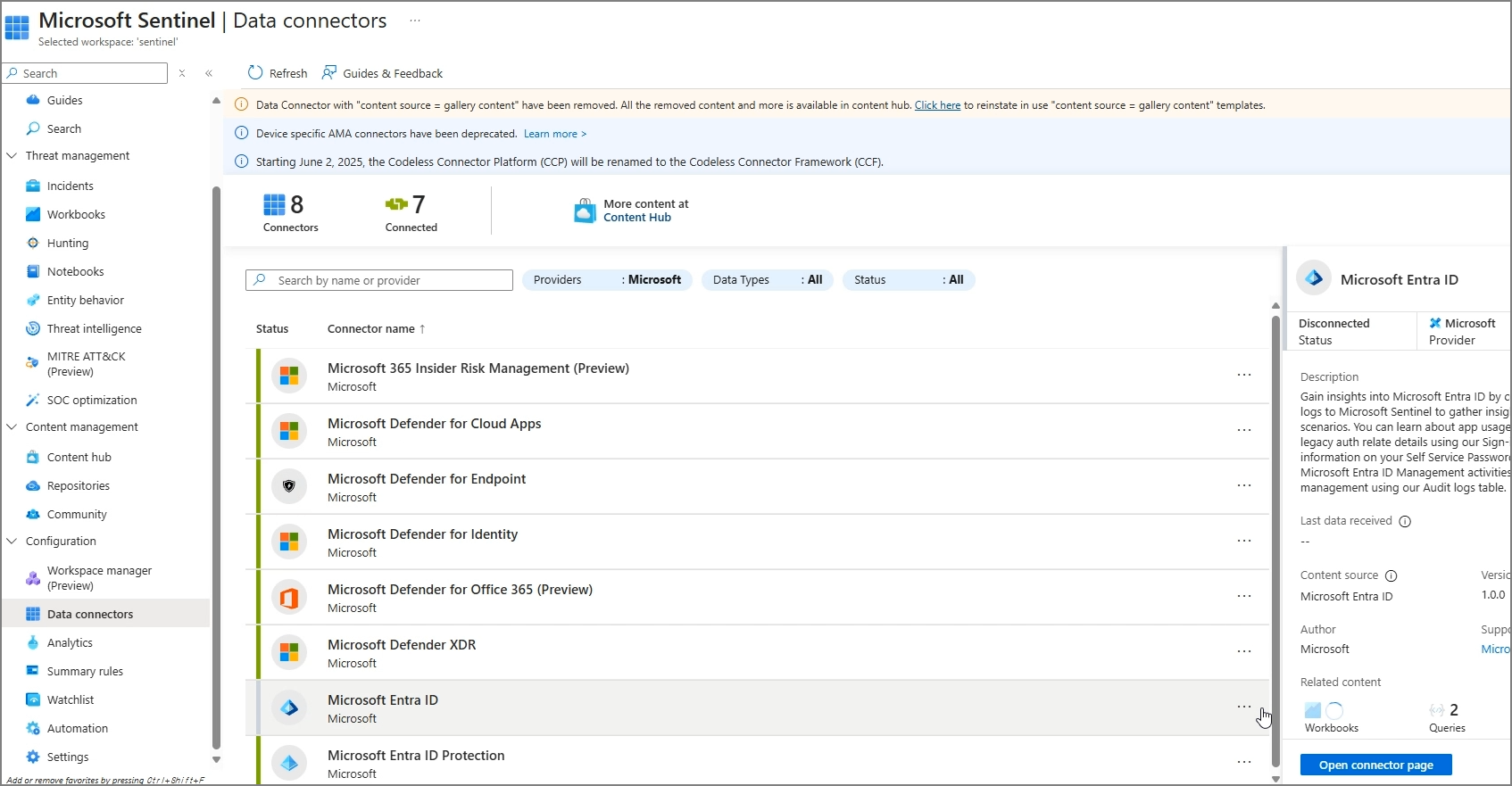Open Notebooks in the sidebar

tap(75, 271)
